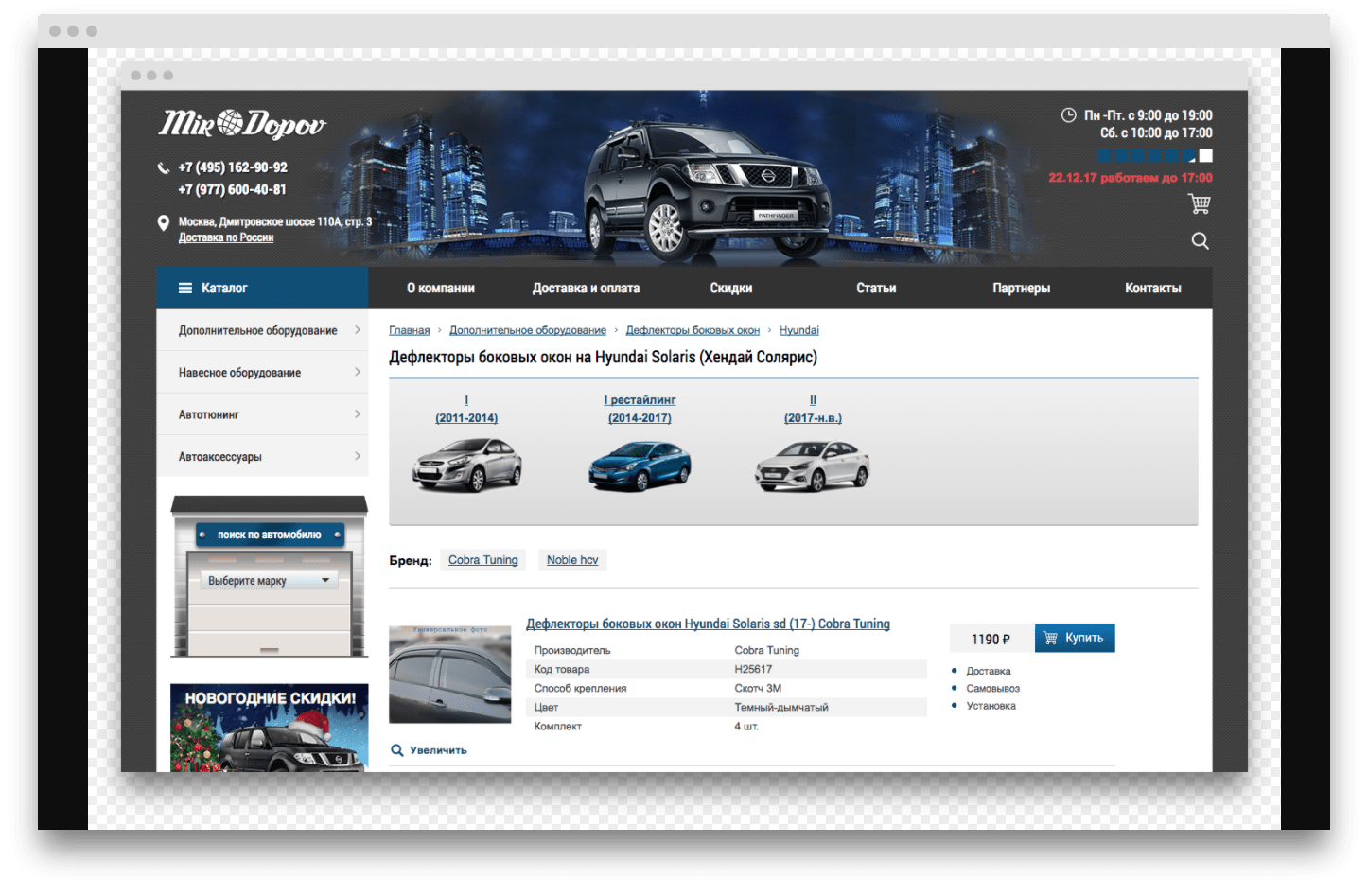Click the Установка option
The height and width of the screenshot is (896, 1368).
point(991,706)
